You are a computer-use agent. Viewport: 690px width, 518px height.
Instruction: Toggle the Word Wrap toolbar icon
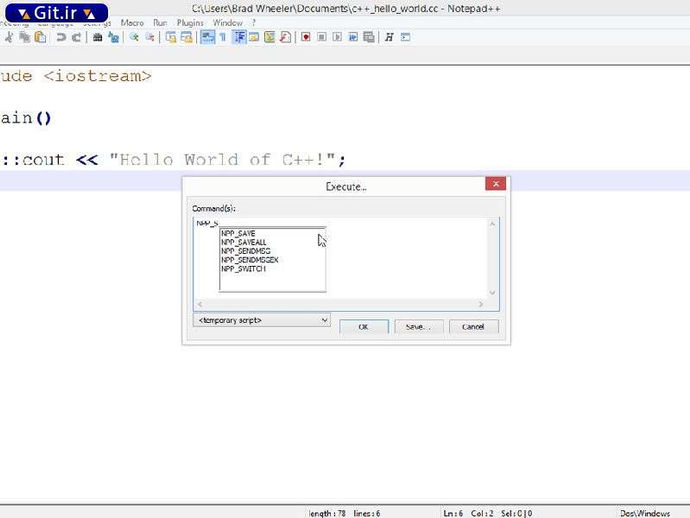(x=208, y=37)
